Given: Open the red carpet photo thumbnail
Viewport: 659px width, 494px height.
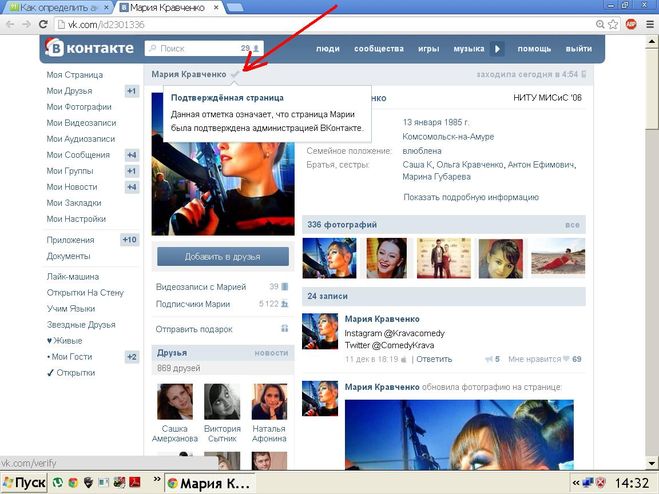Looking at the screenshot, I should tap(444, 258).
